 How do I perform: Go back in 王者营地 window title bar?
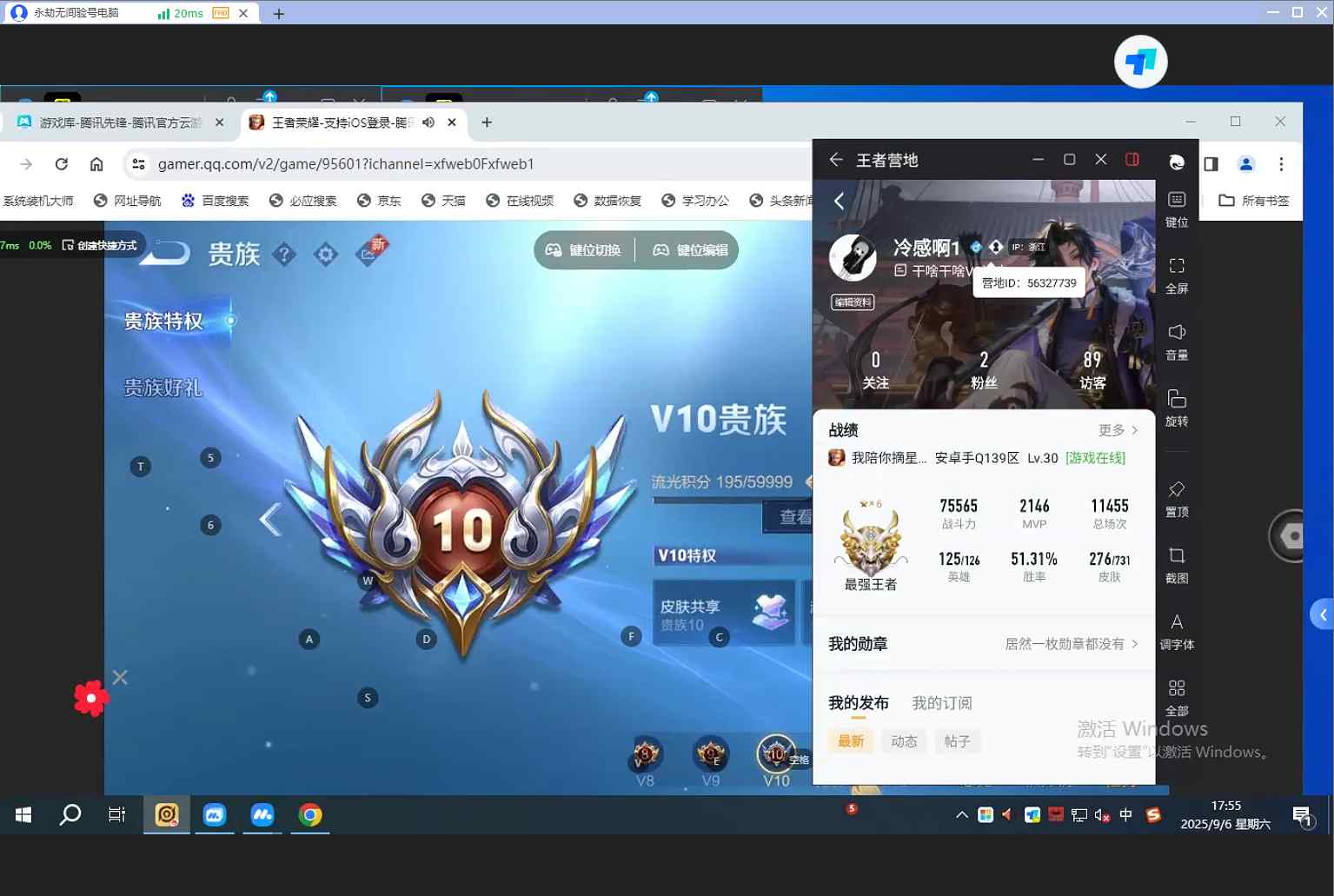click(836, 160)
